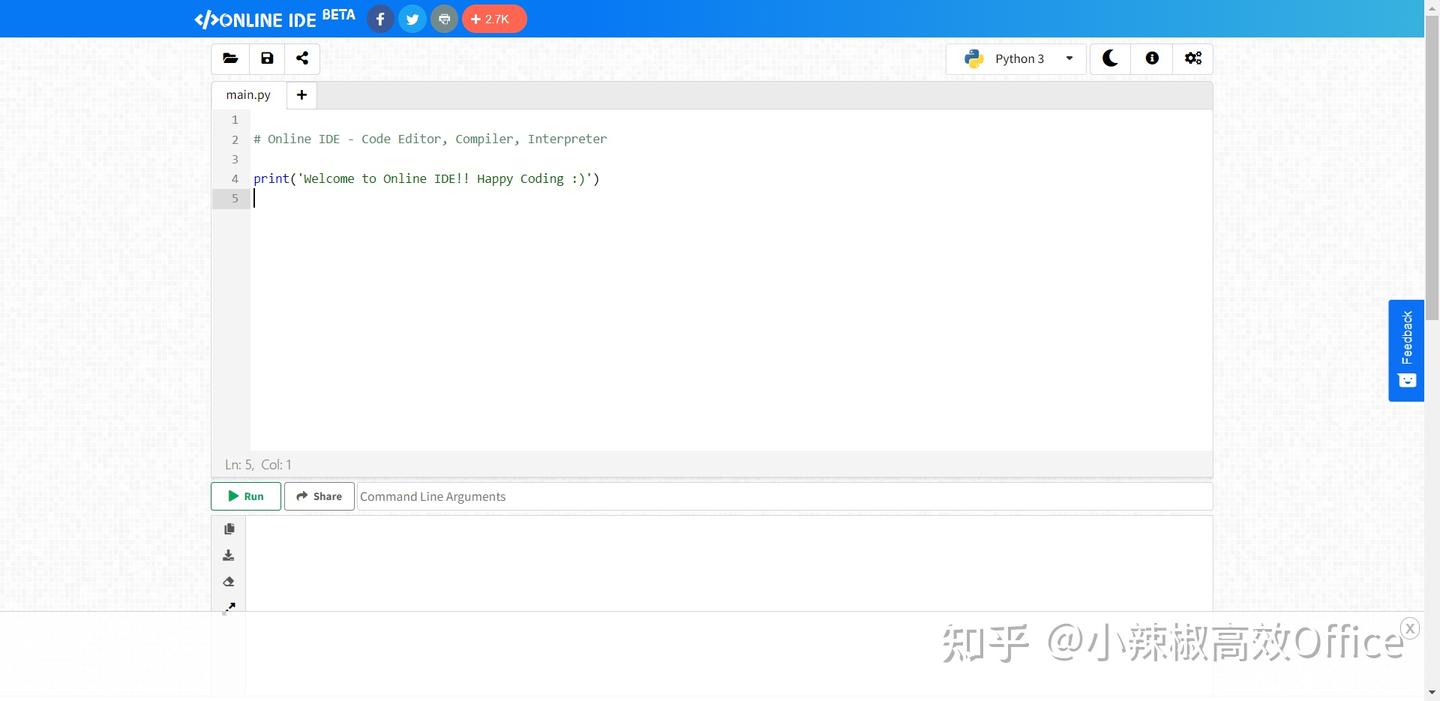Image resolution: width=1440 pixels, height=701 pixels.
Task: Share the page on Twitter
Action: (412, 18)
